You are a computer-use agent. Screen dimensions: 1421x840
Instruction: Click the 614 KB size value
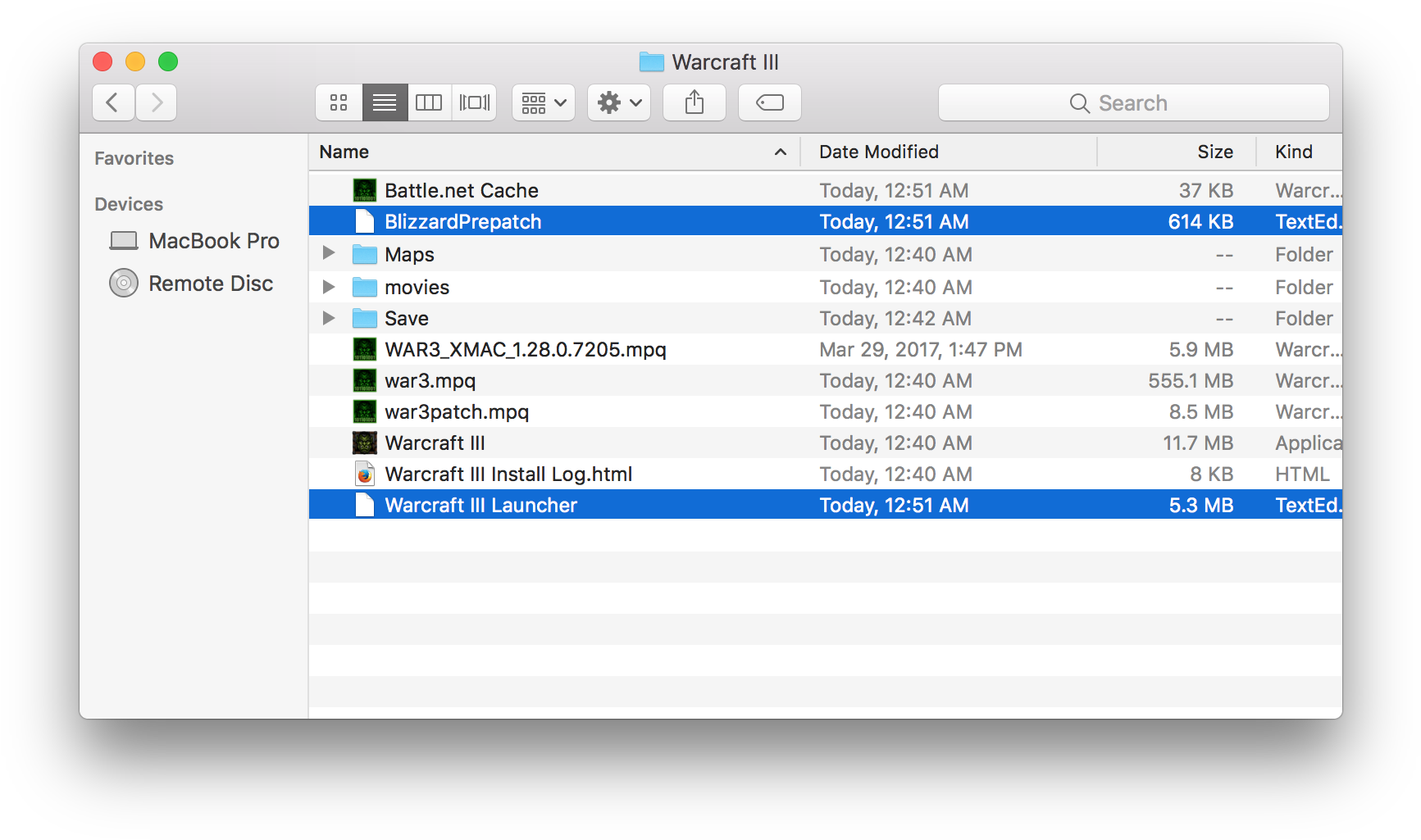(x=1200, y=221)
